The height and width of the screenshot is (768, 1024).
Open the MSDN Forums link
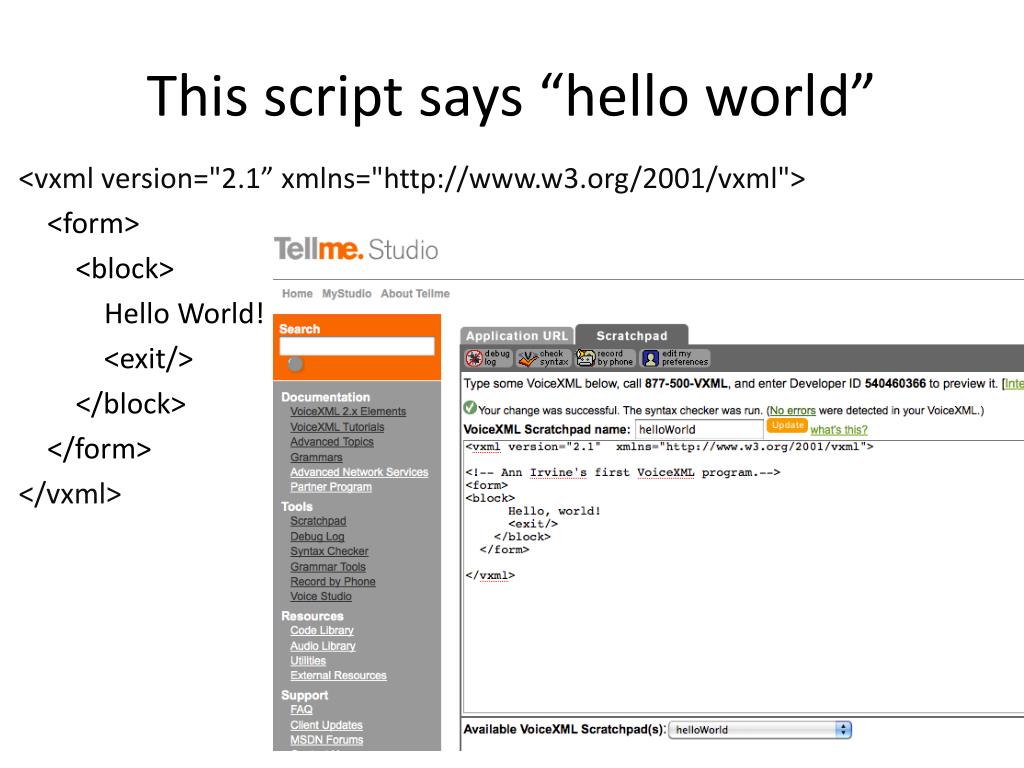coord(327,740)
